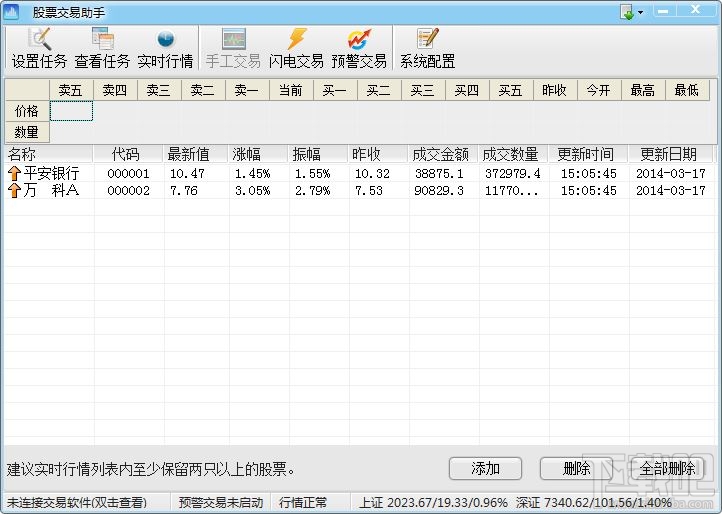722x514 pixels.
Task: Select the 实时行情 clock icon
Action: [x=166, y=39]
